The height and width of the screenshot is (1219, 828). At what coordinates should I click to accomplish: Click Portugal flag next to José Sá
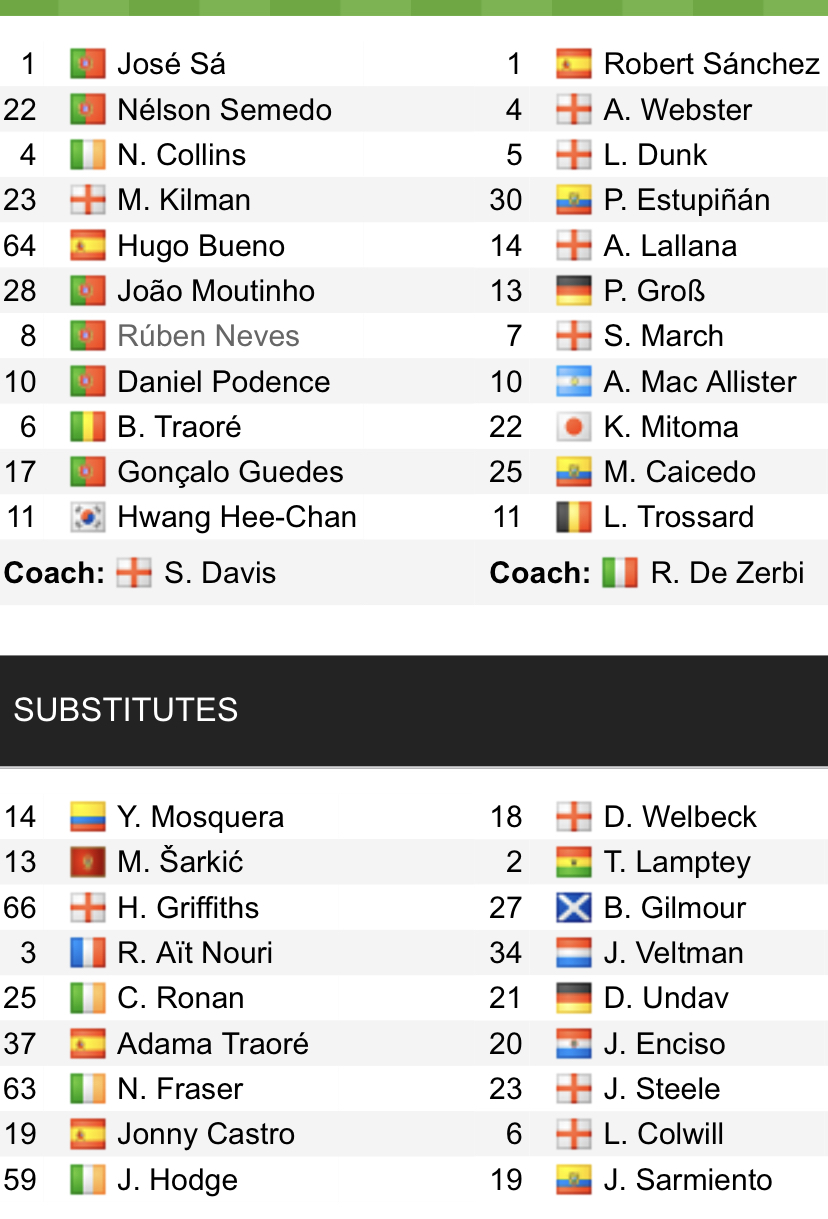coord(87,64)
